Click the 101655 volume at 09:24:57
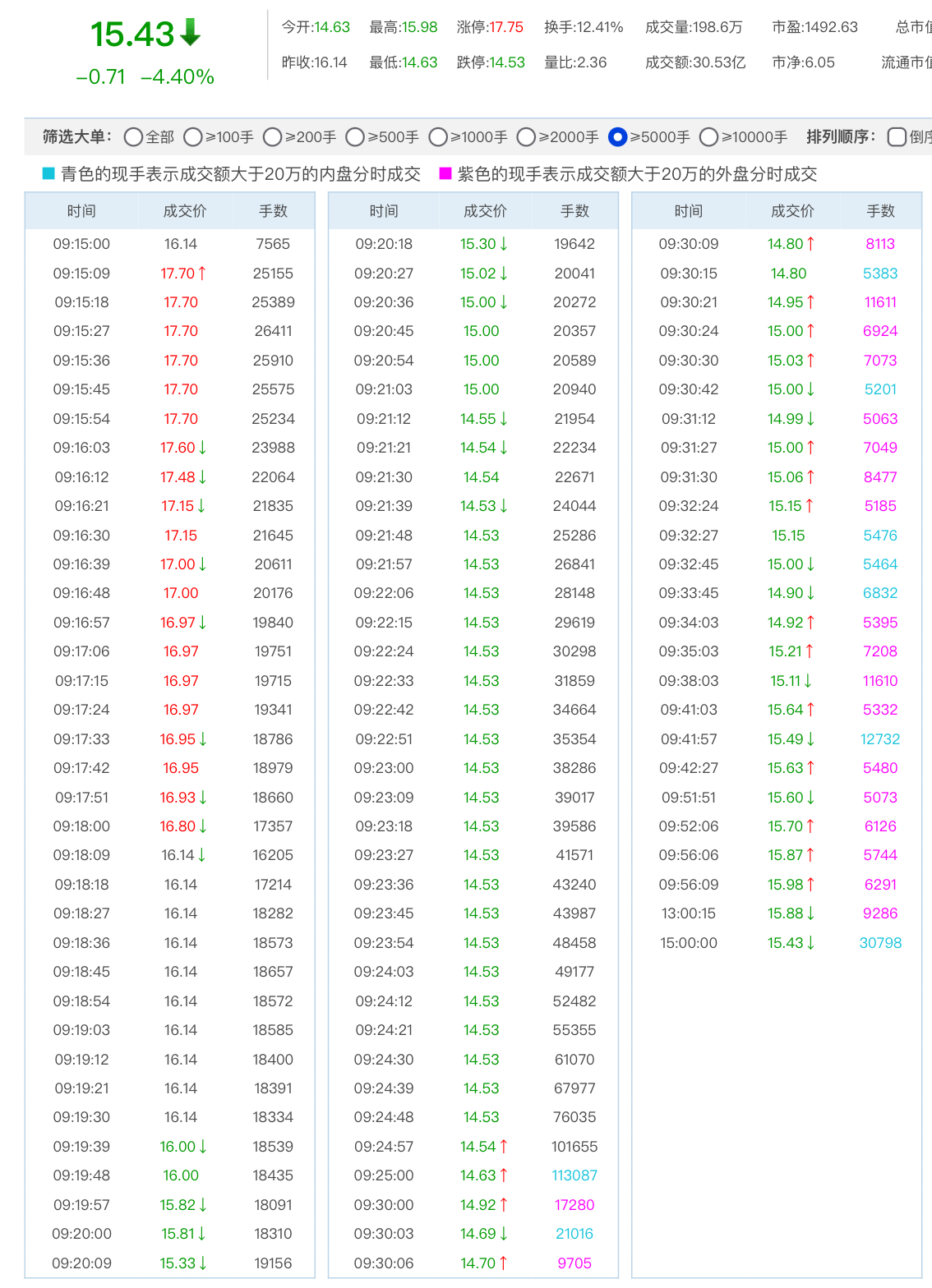 (x=574, y=1147)
